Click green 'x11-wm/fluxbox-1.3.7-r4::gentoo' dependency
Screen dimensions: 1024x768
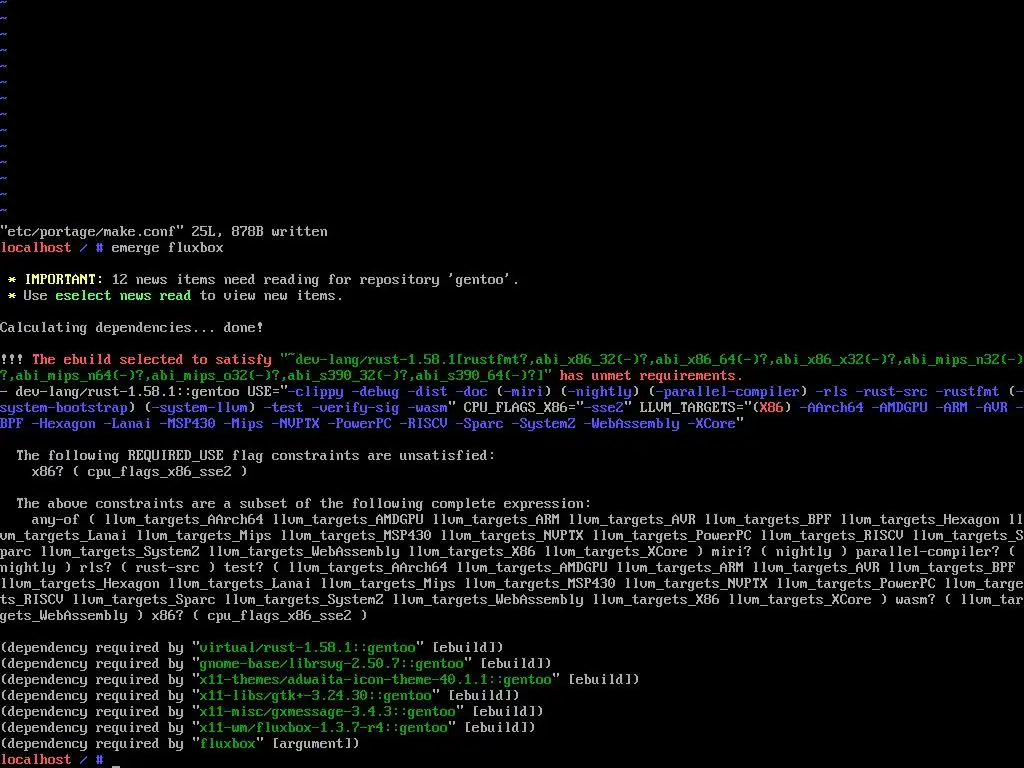click(323, 728)
